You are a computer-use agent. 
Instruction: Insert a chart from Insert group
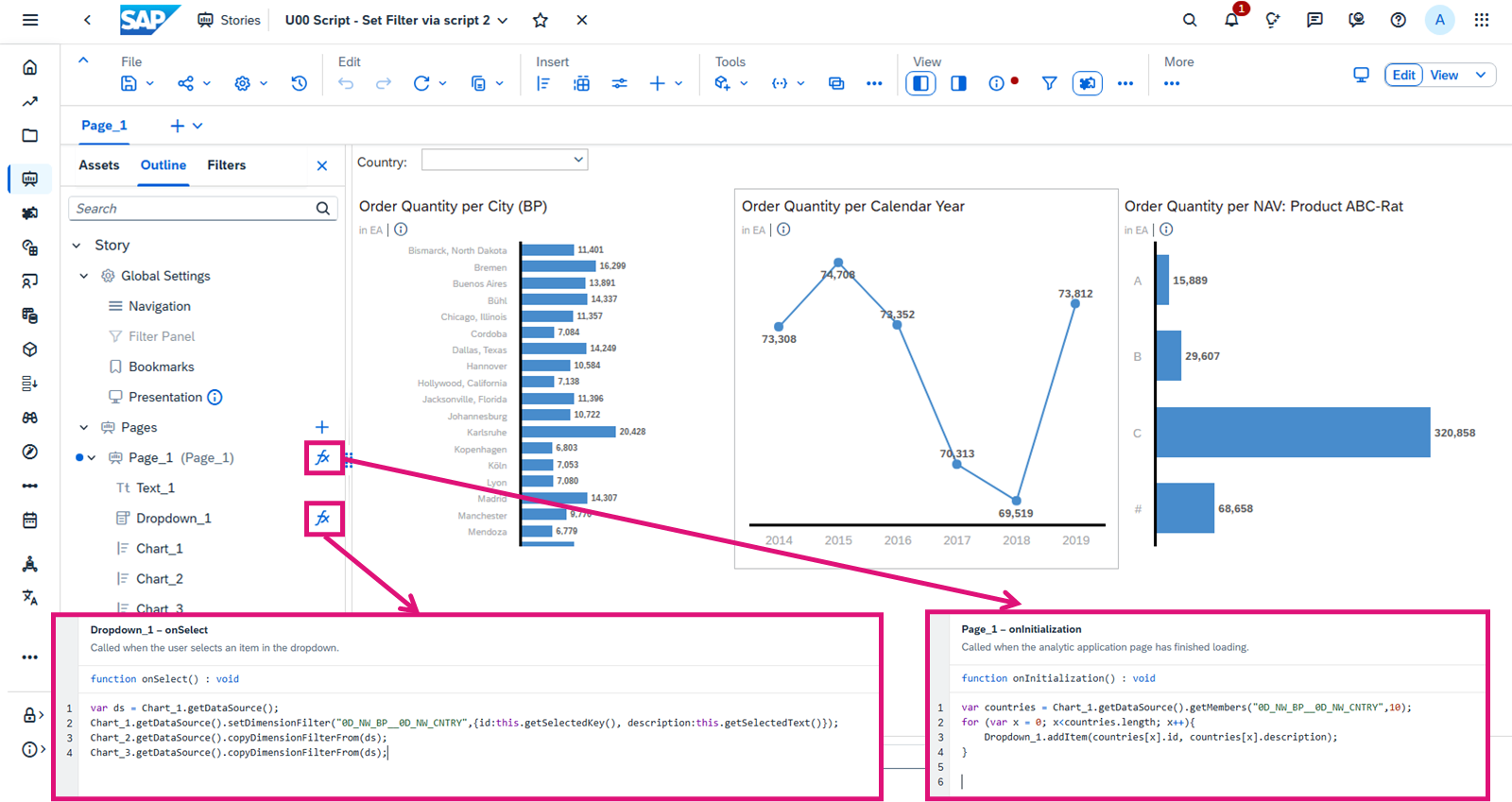pyautogui.click(x=543, y=83)
